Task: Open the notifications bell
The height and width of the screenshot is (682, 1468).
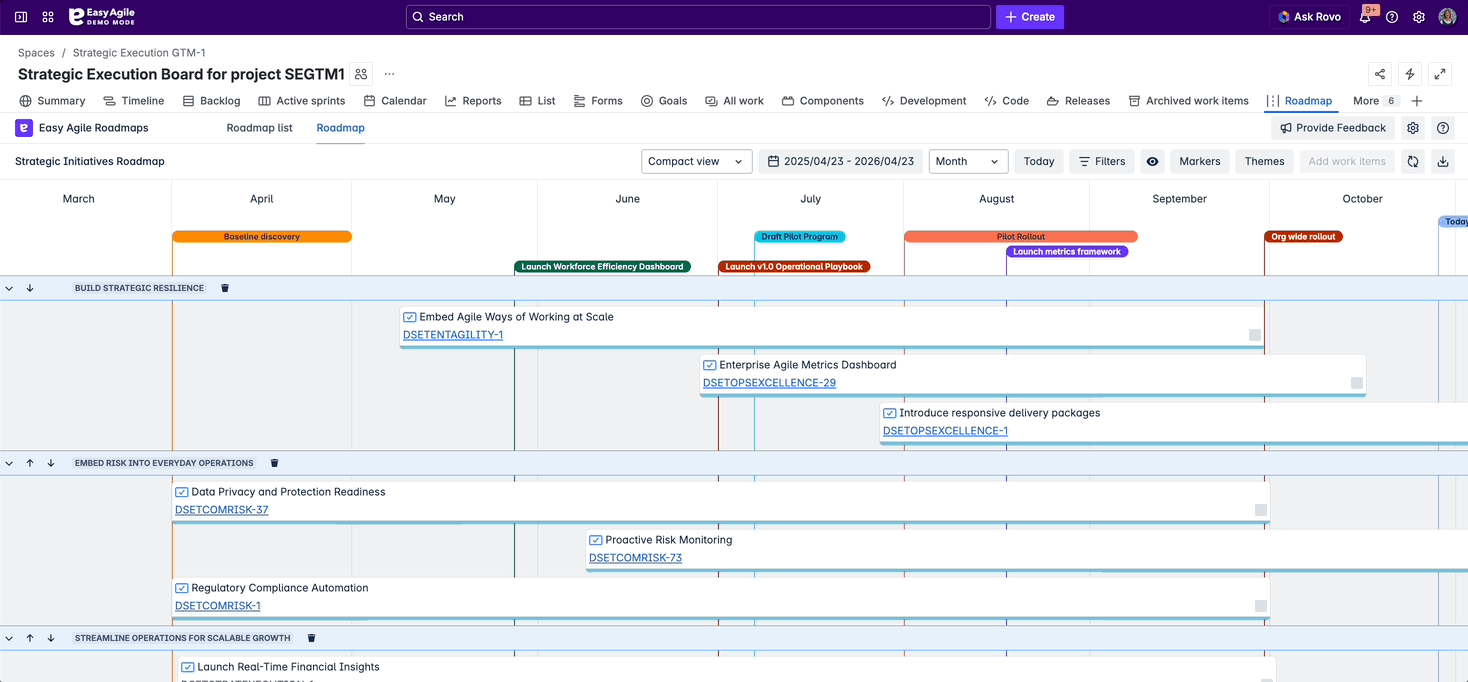Action: coord(1364,17)
